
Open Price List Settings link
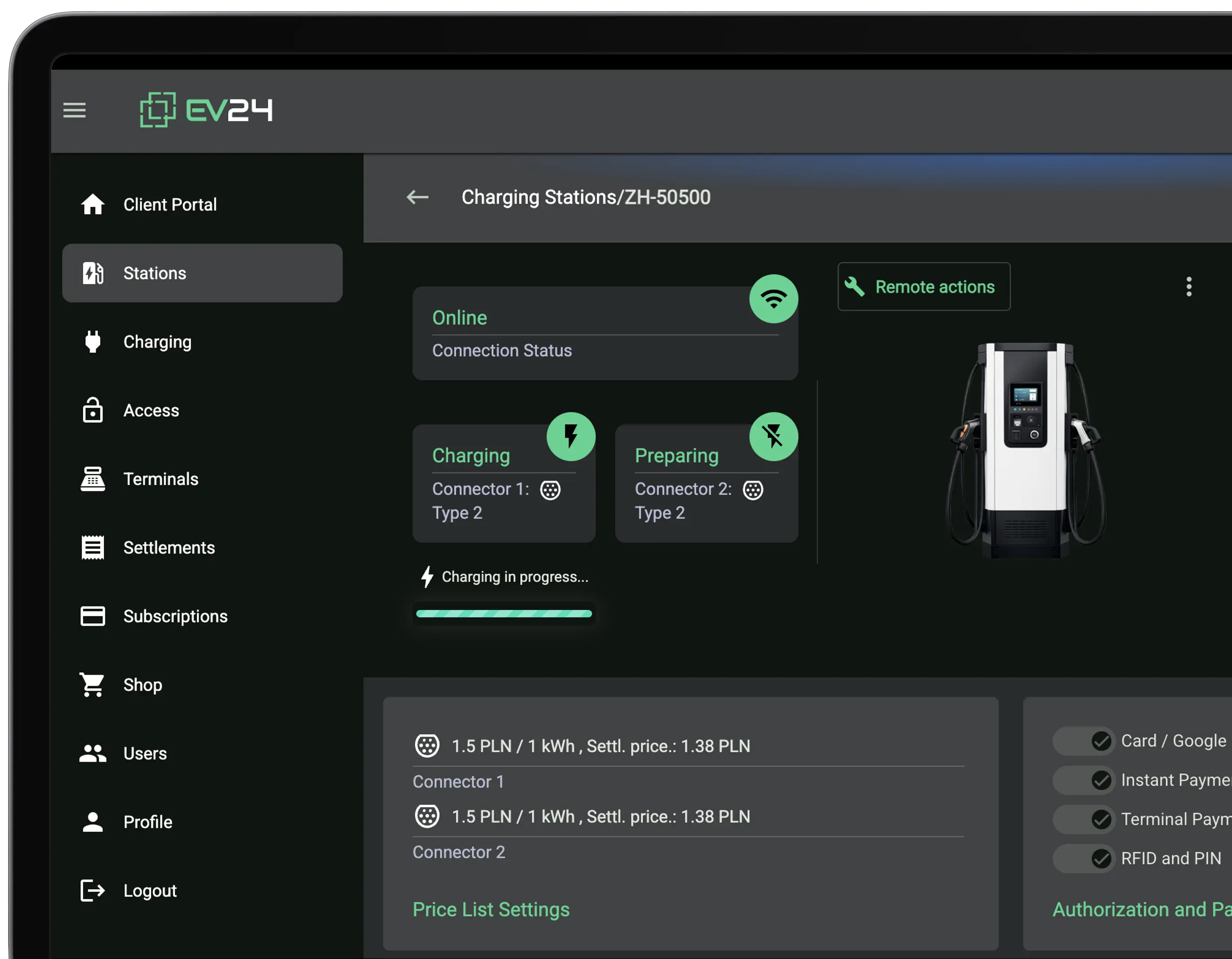pos(491,910)
